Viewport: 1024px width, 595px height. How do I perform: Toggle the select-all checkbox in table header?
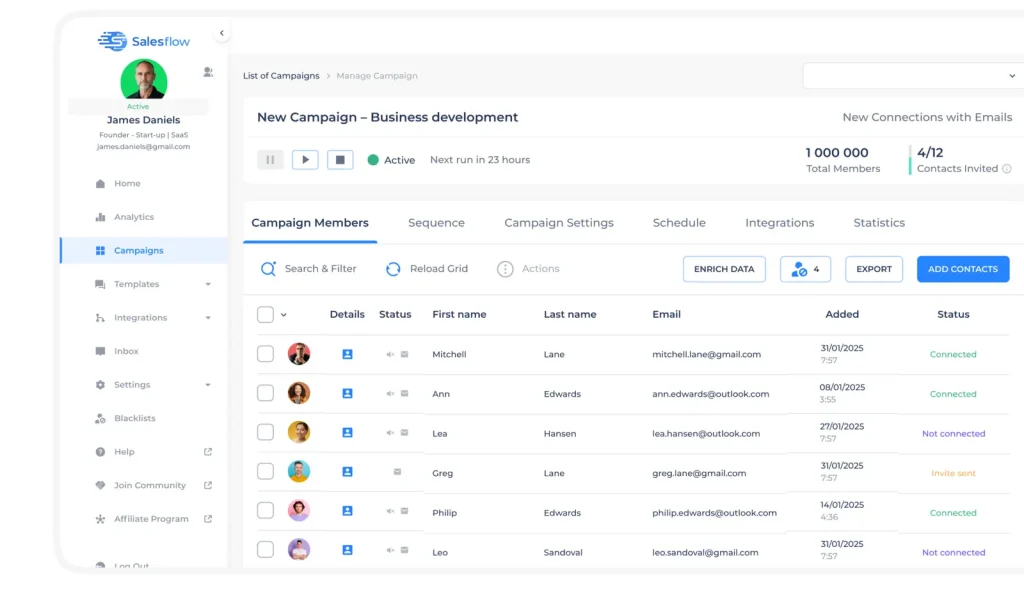point(265,315)
